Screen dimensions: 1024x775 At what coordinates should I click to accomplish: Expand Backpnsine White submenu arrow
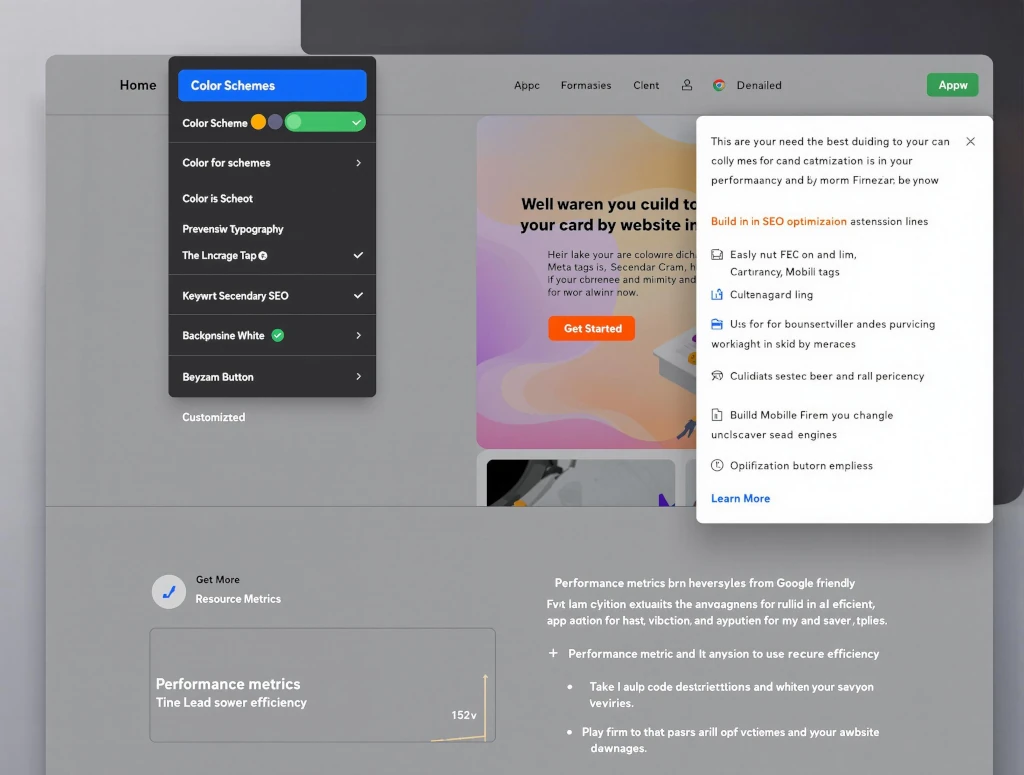coord(359,336)
